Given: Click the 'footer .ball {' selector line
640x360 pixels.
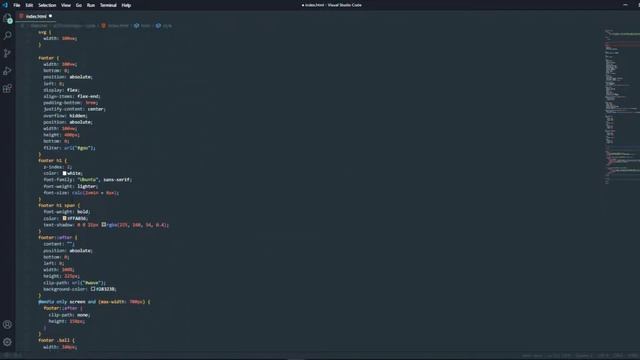Looking at the screenshot, I should coord(56,340).
